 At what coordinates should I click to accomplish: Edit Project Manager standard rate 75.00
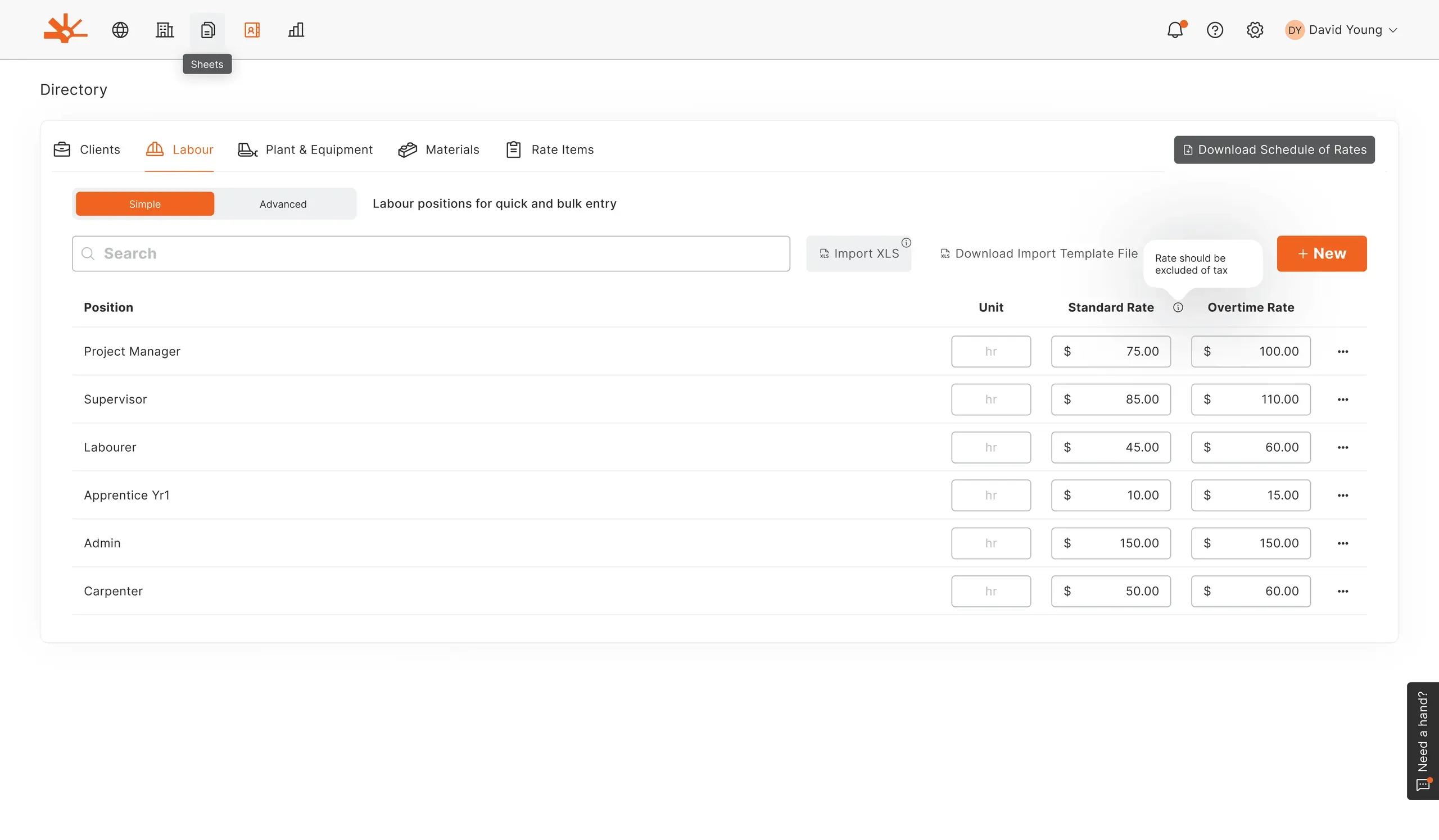tap(1111, 352)
